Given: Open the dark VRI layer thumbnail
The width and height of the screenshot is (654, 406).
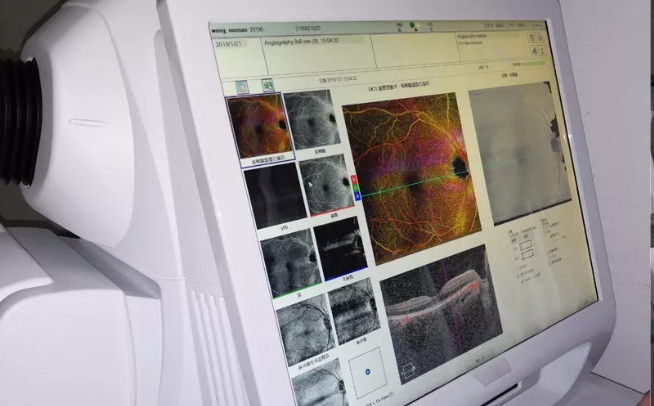Looking at the screenshot, I should tap(274, 194).
